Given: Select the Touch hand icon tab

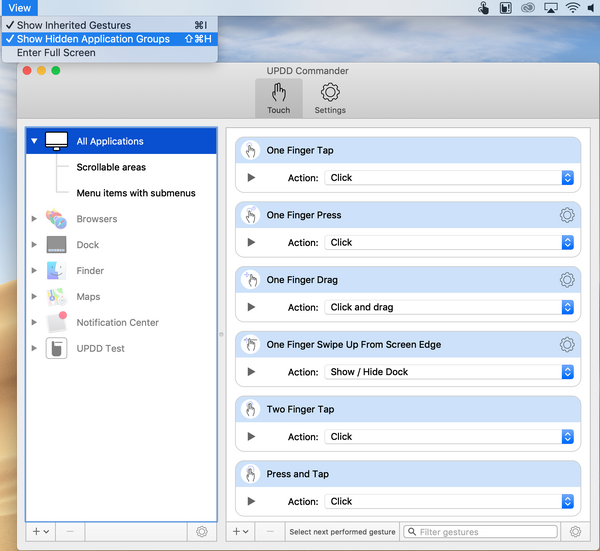Looking at the screenshot, I should [278, 98].
